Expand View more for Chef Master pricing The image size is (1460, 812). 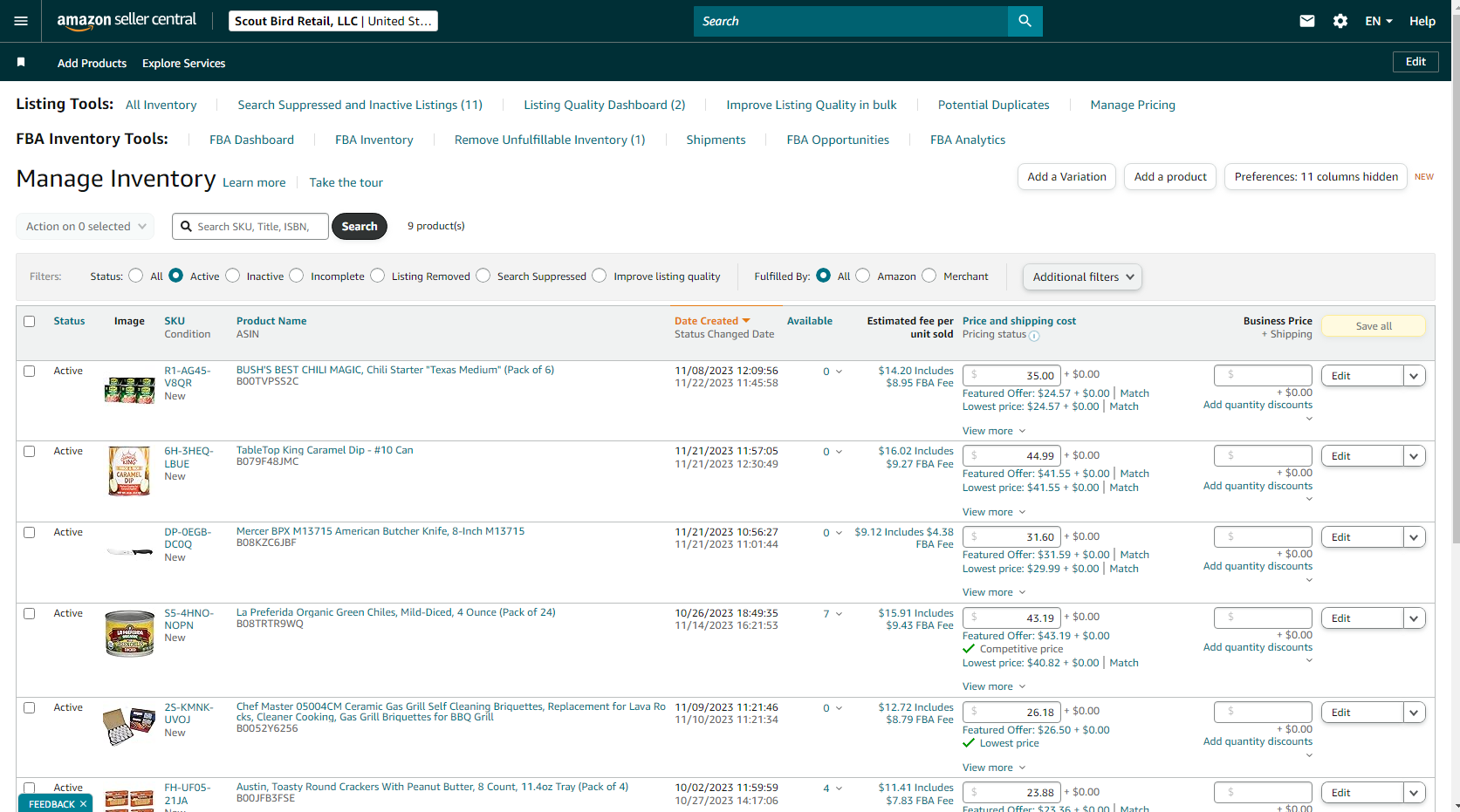pos(994,768)
